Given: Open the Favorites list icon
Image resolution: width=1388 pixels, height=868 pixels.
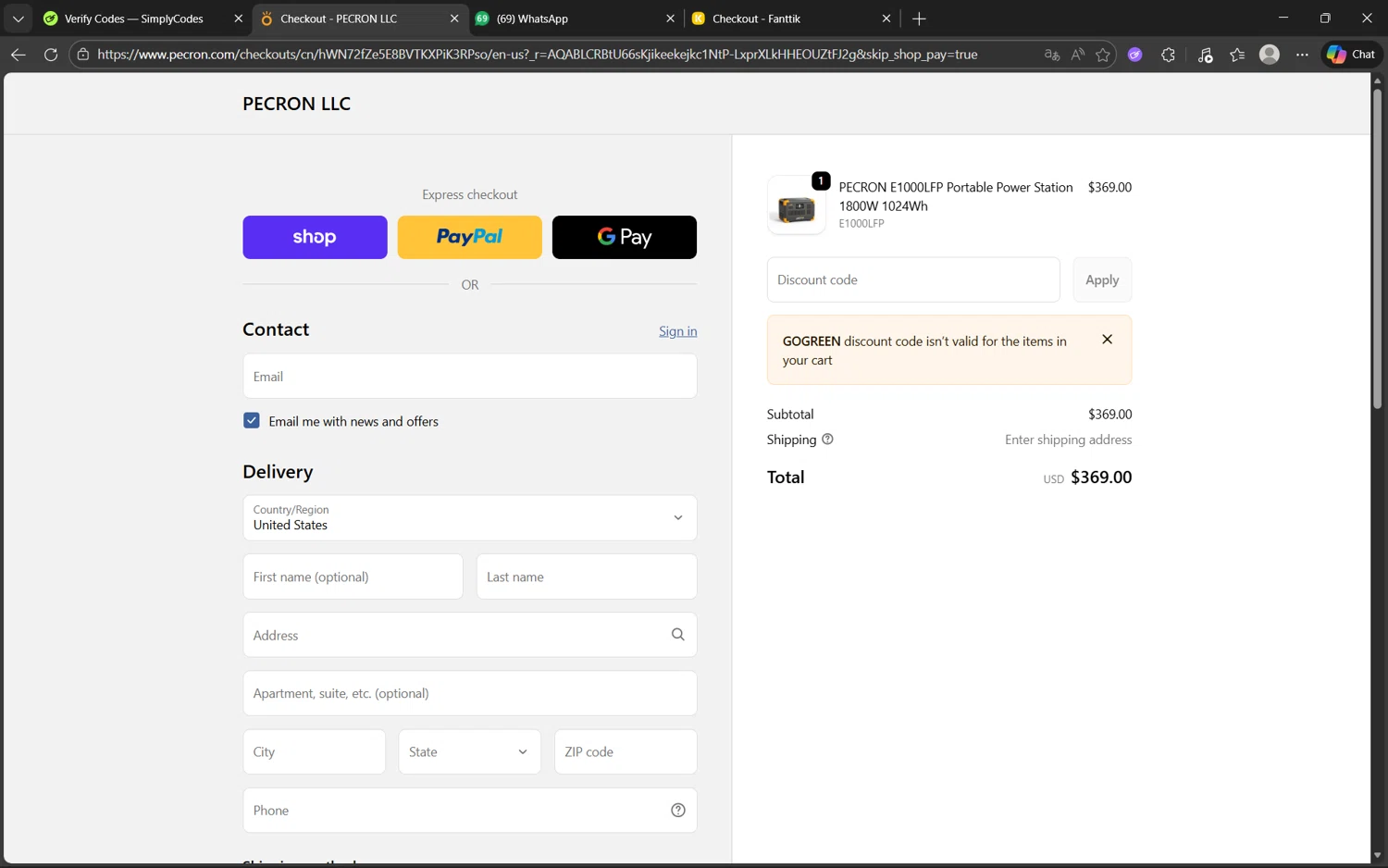Looking at the screenshot, I should (x=1237, y=55).
